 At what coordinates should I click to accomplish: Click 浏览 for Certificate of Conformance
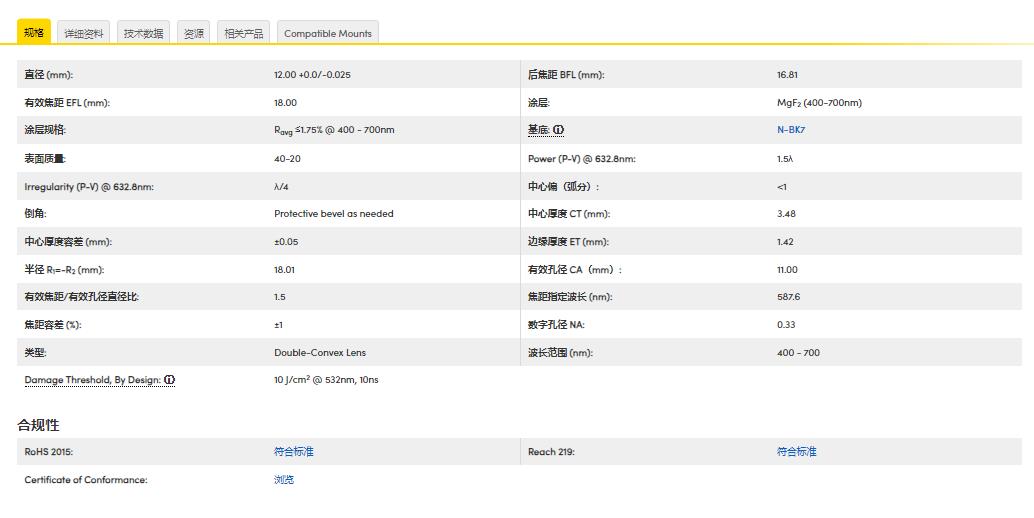pos(284,480)
